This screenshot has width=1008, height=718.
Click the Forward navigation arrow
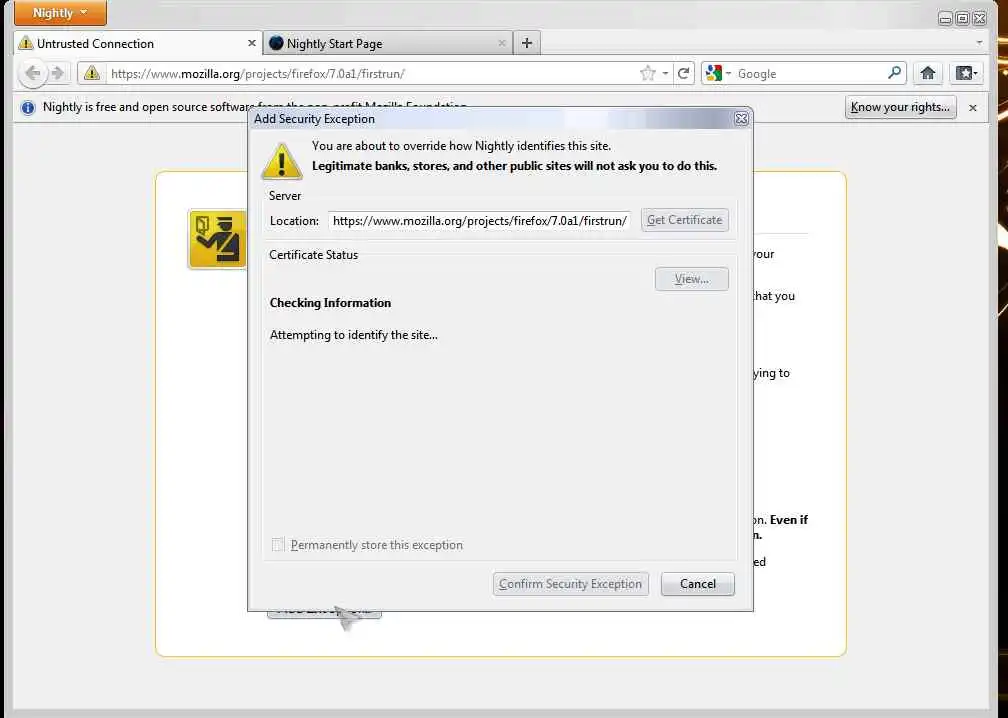click(58, 73)
